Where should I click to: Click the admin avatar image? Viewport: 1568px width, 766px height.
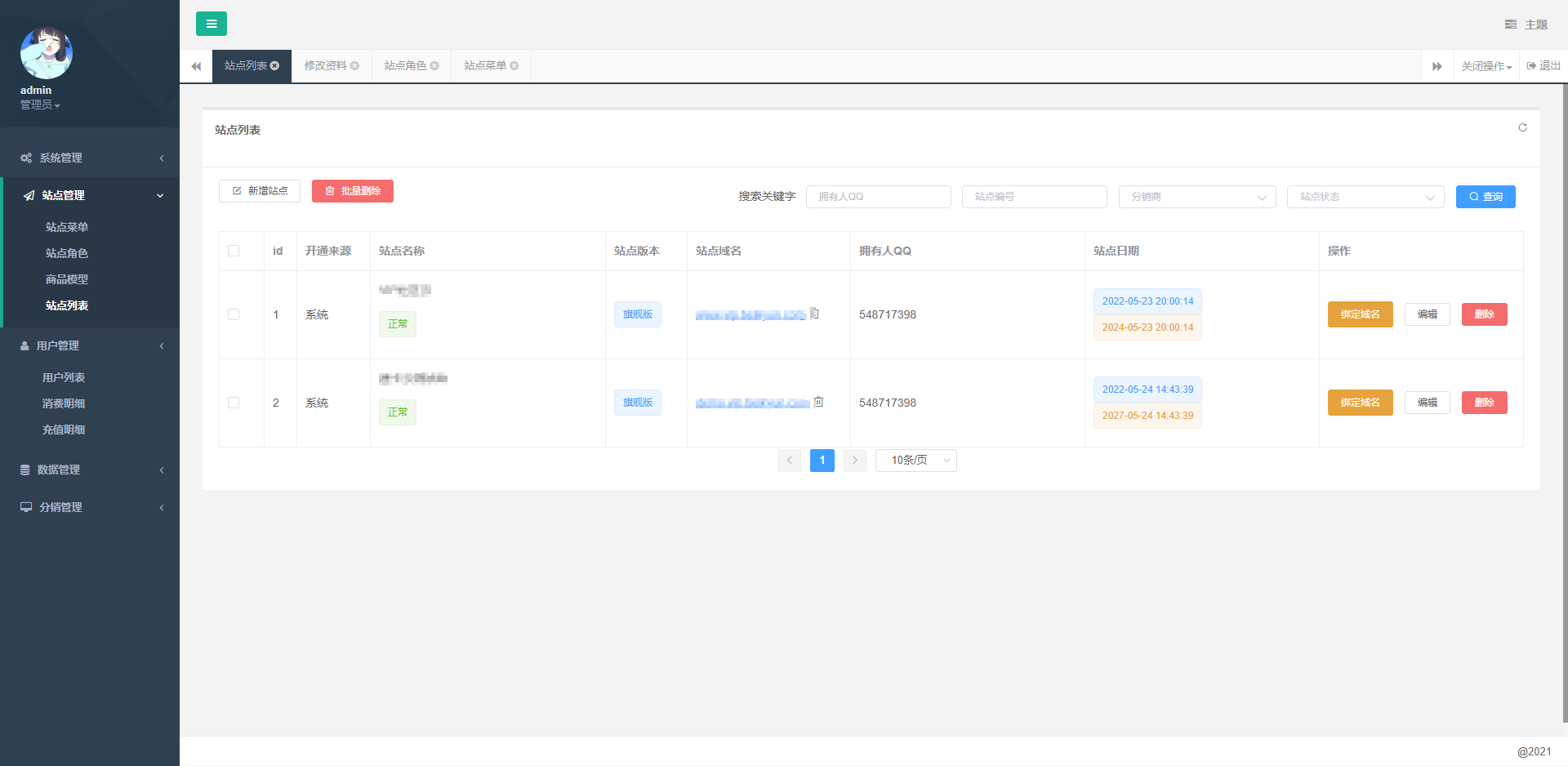(x=47, y=53)
